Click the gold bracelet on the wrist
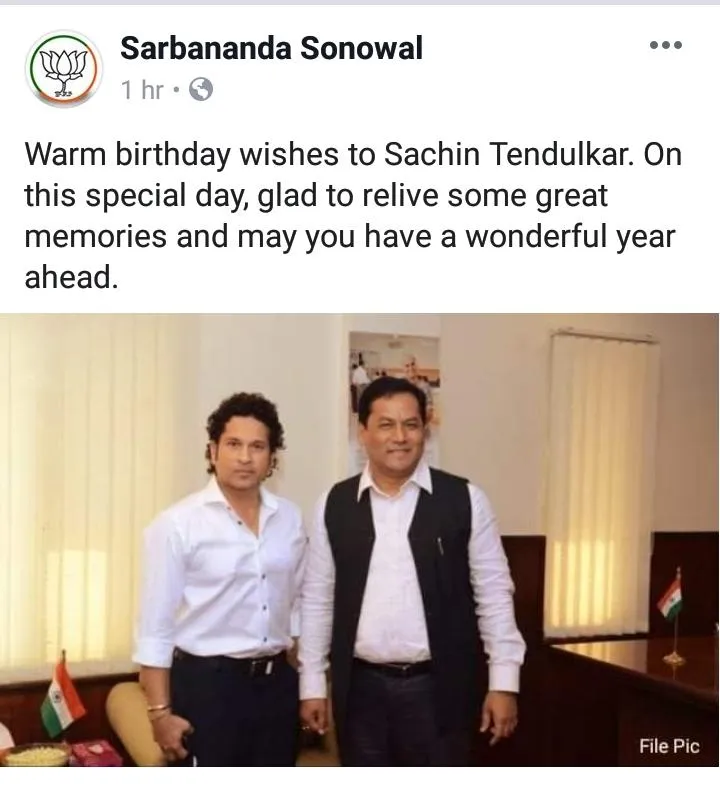 coord(158,708)
